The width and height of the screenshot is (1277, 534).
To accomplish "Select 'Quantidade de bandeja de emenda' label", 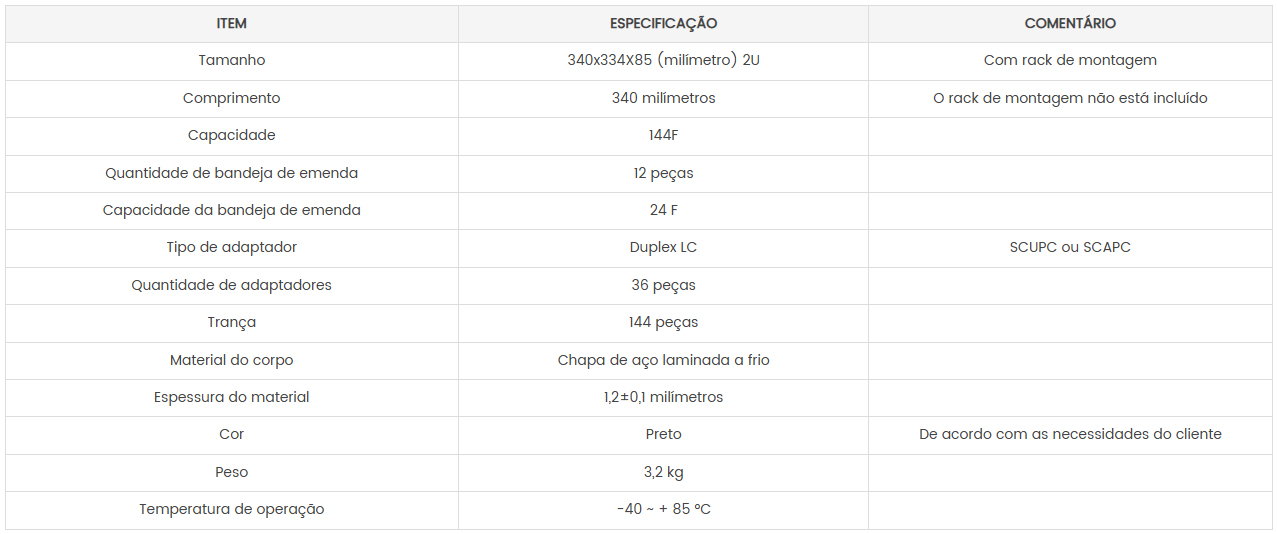I will click(x=231, y=173).
